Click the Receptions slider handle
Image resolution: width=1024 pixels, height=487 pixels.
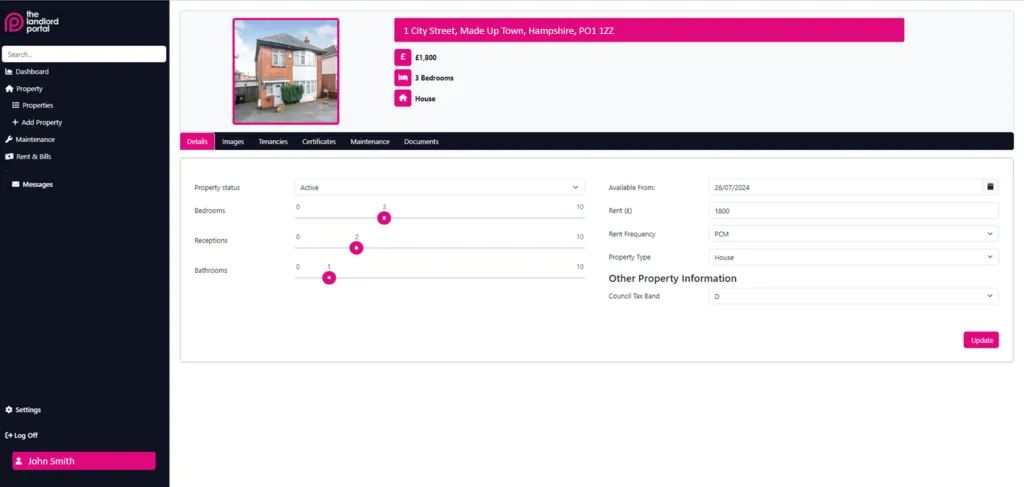356,248
